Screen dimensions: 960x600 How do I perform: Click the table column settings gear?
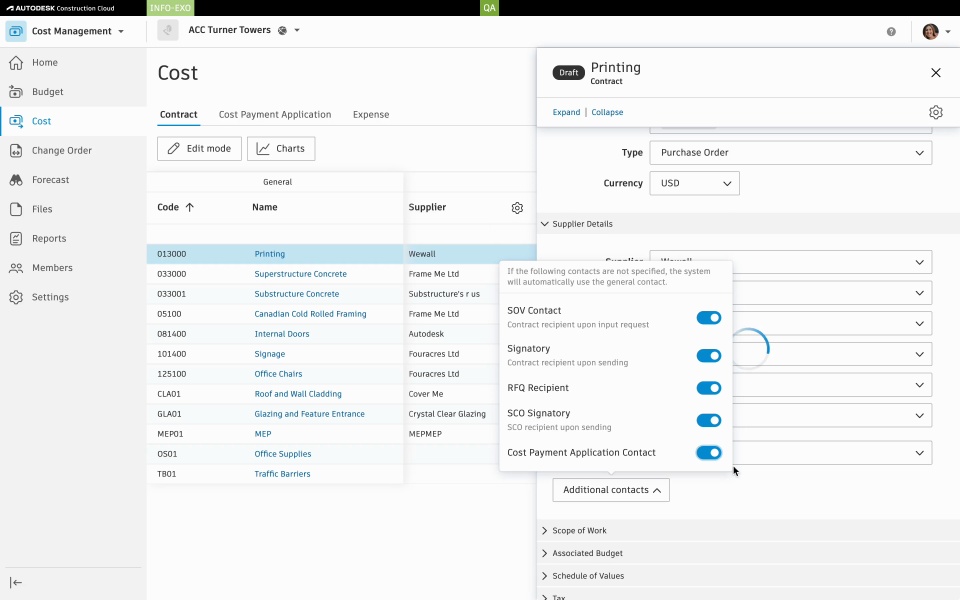(517, 208)
